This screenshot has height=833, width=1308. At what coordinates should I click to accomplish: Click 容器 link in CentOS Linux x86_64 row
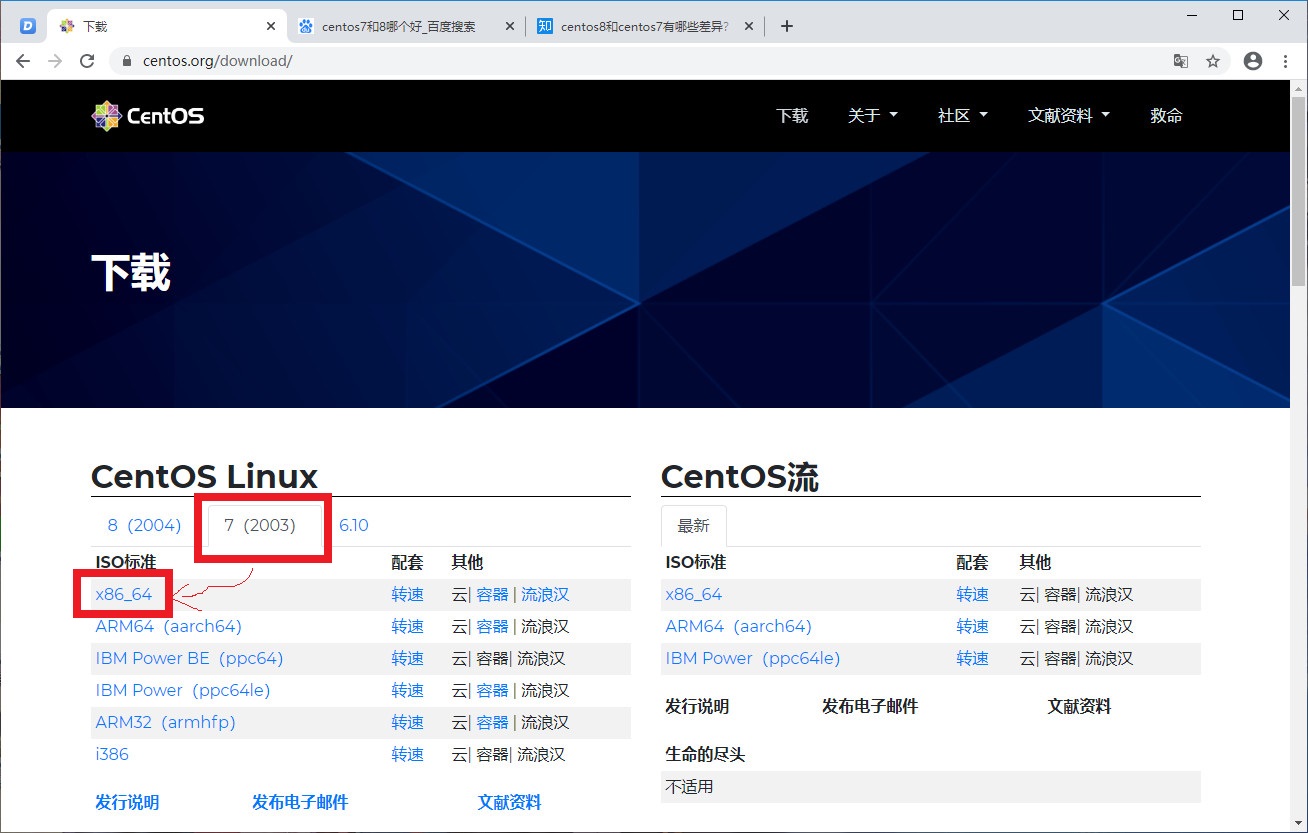click(493, 595)
